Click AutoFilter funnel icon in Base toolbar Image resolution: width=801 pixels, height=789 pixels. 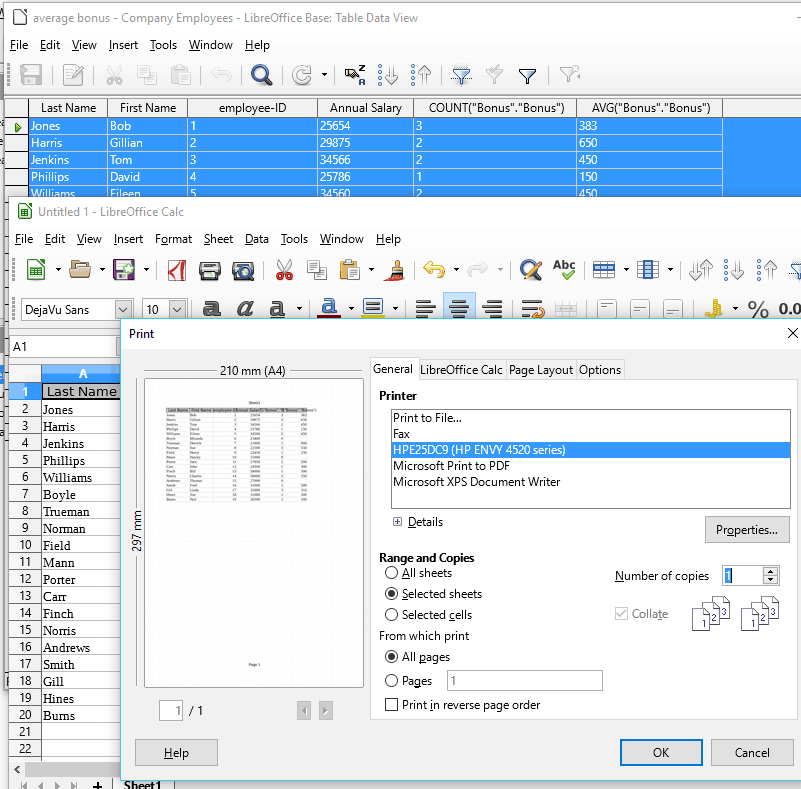tap(461, 75)
